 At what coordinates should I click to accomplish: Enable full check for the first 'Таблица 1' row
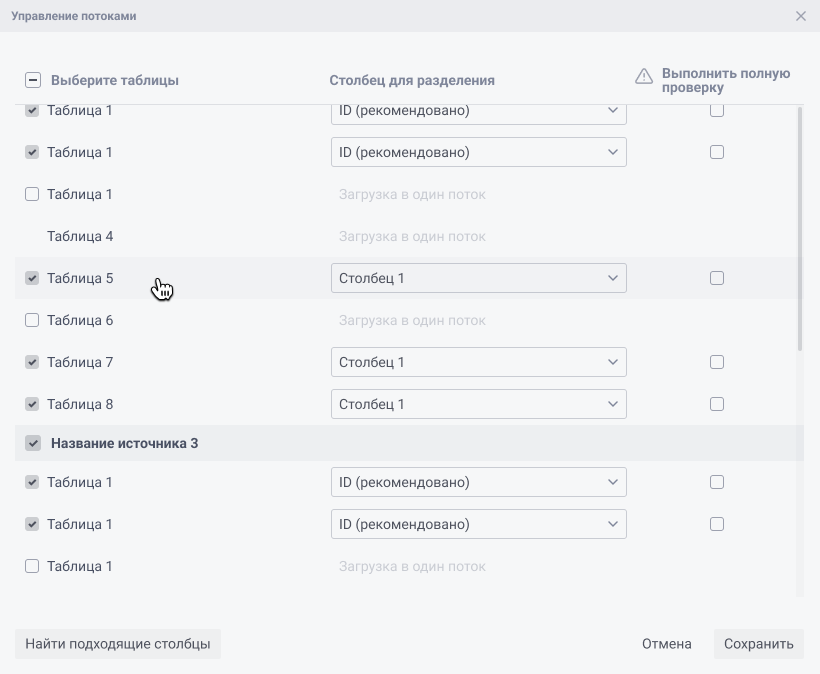[x=717, y=110]
